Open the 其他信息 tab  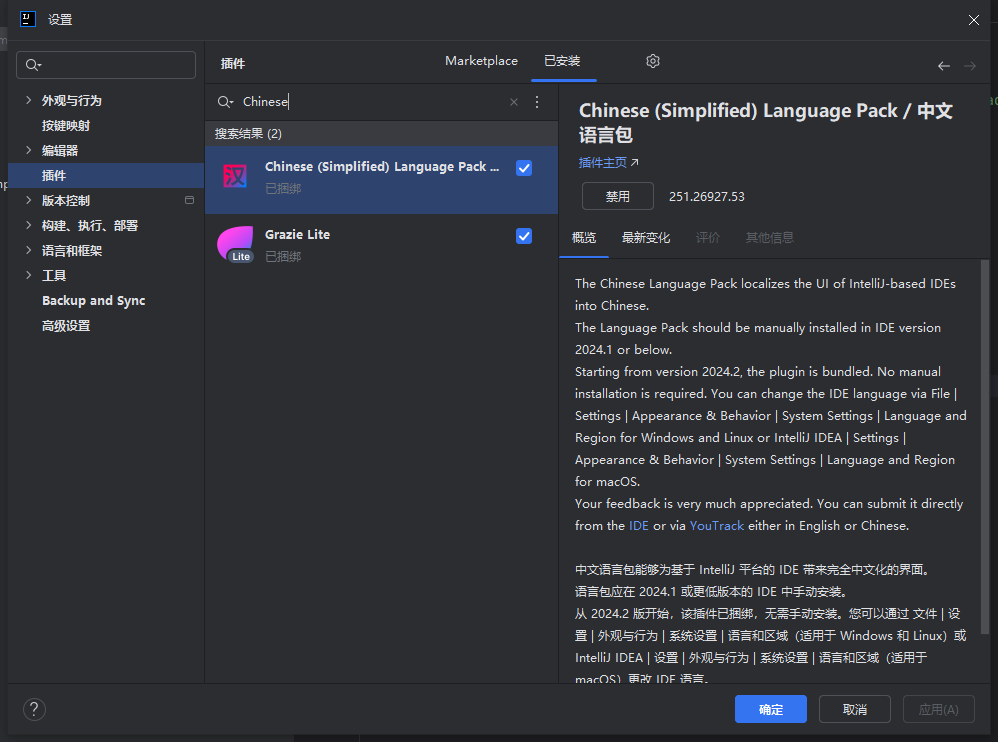tap(770, 237)
